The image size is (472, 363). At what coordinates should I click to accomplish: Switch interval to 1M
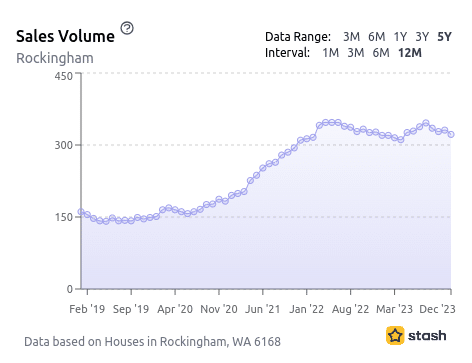tap(331, 53)
